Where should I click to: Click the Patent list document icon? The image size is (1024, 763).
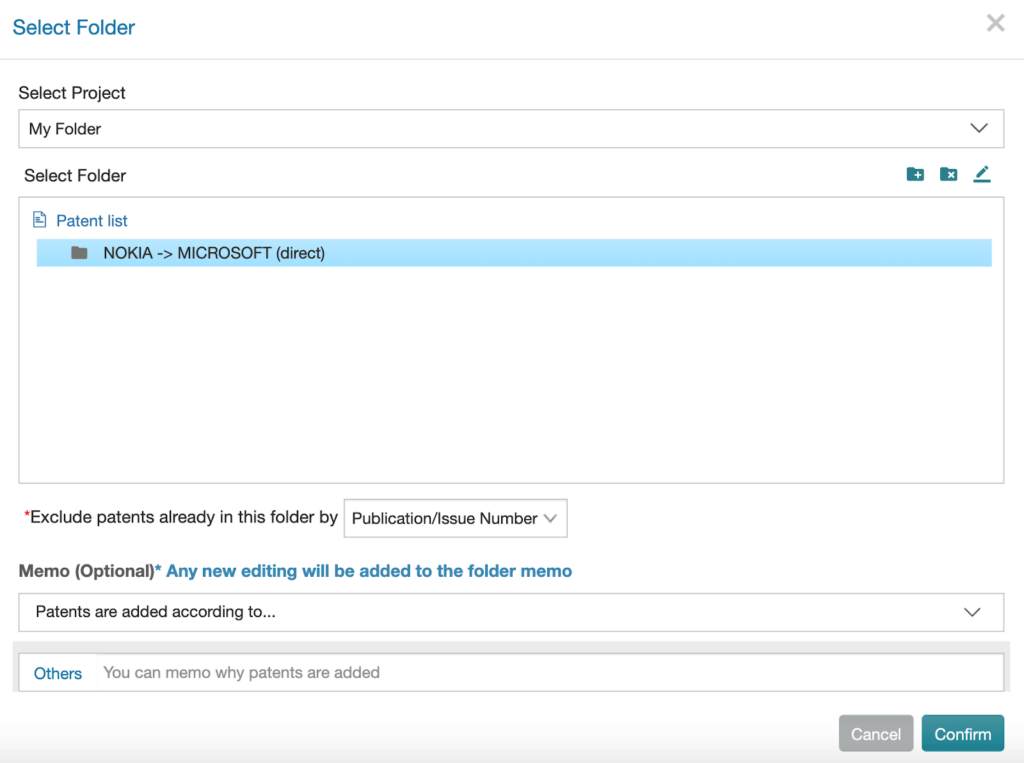click(40, 220)
